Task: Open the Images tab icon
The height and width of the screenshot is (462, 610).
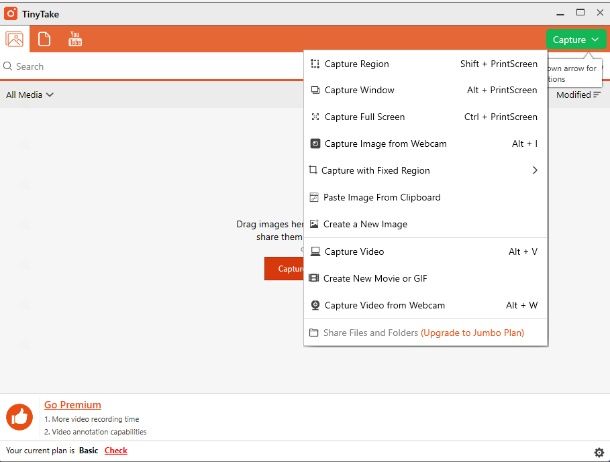Action: point(14,39)
